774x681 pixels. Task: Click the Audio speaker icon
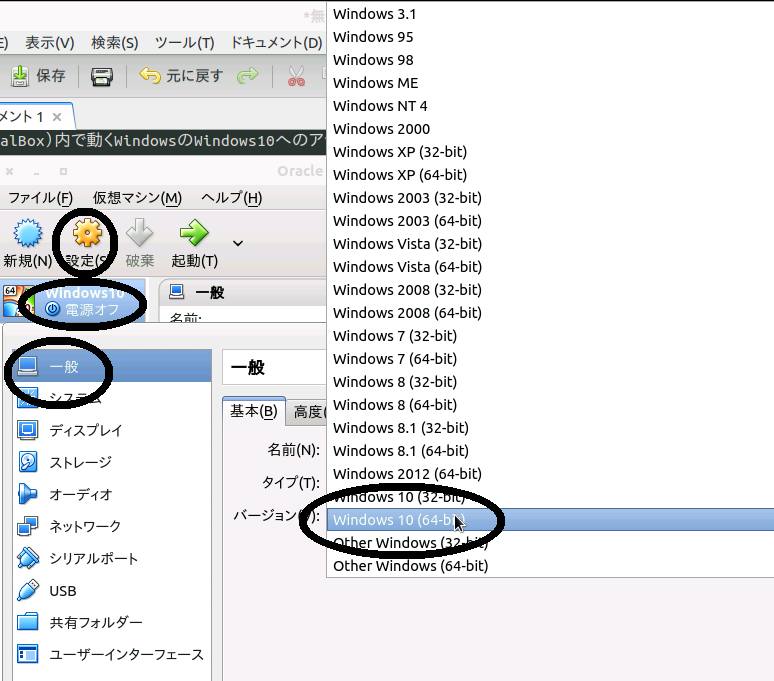[x=27, y=494]
